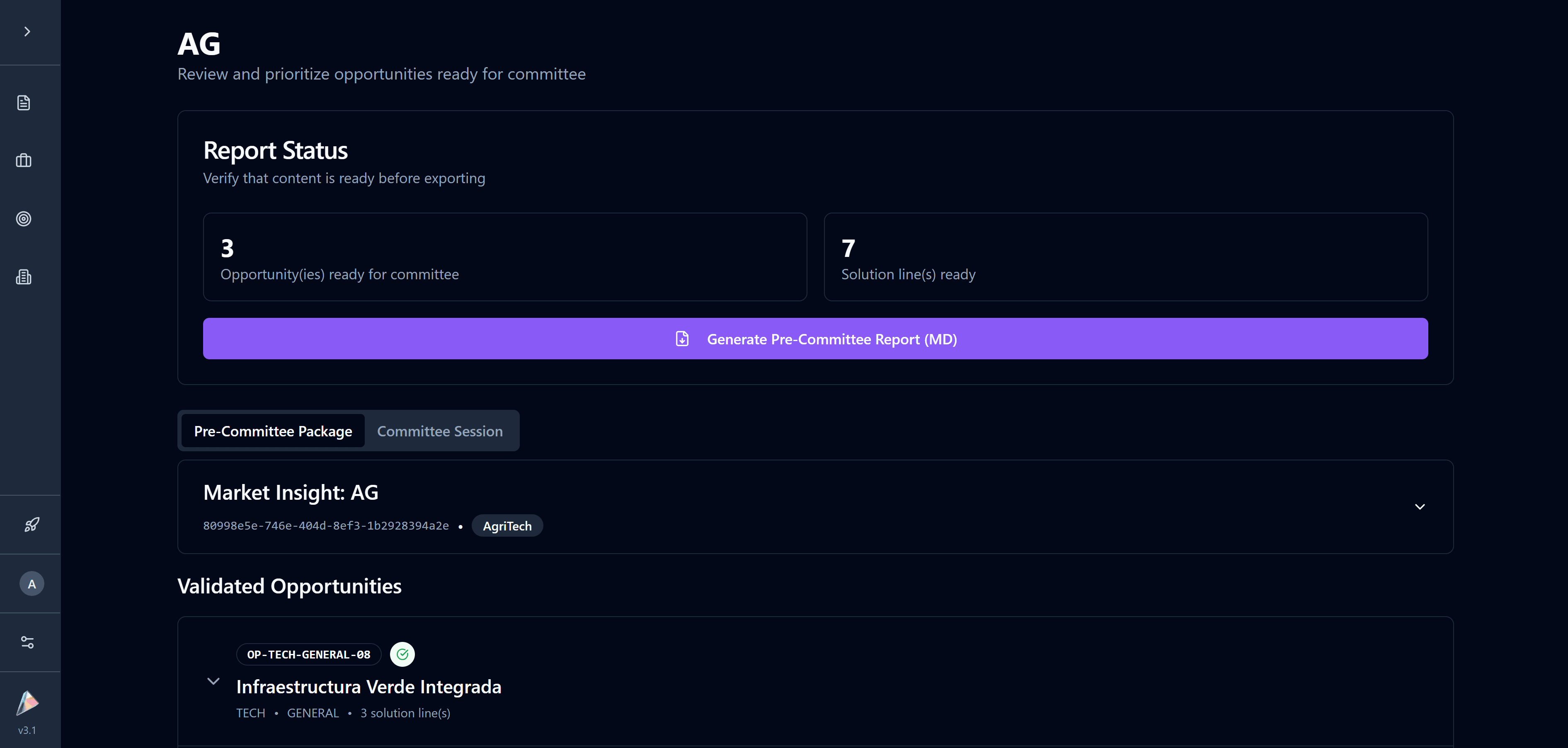Open the newspaper reports icon in sidebar

click(24, 278)
